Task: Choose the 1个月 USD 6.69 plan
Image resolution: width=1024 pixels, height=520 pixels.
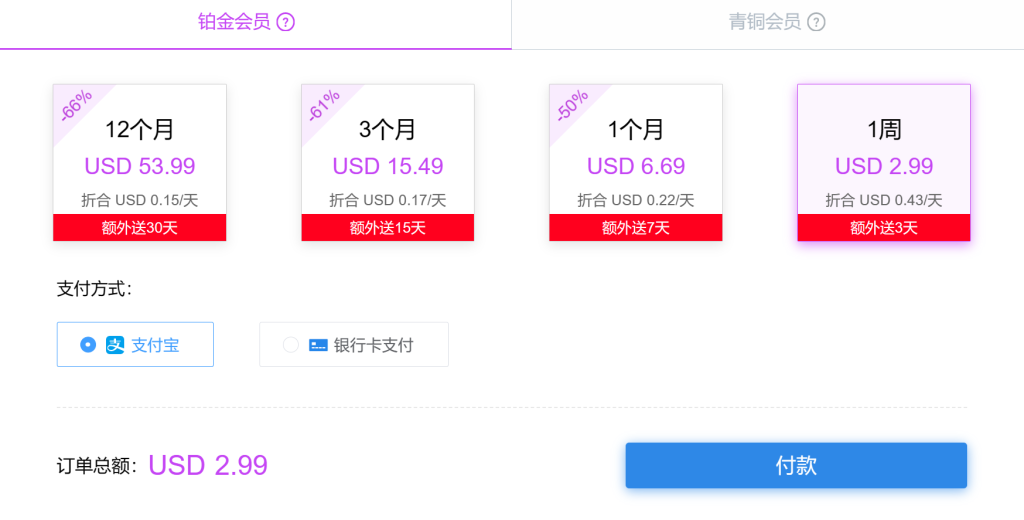Action: 636,163
